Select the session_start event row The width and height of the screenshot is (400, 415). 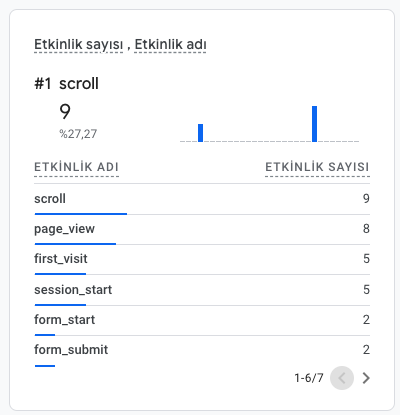[x=202, y=290]
